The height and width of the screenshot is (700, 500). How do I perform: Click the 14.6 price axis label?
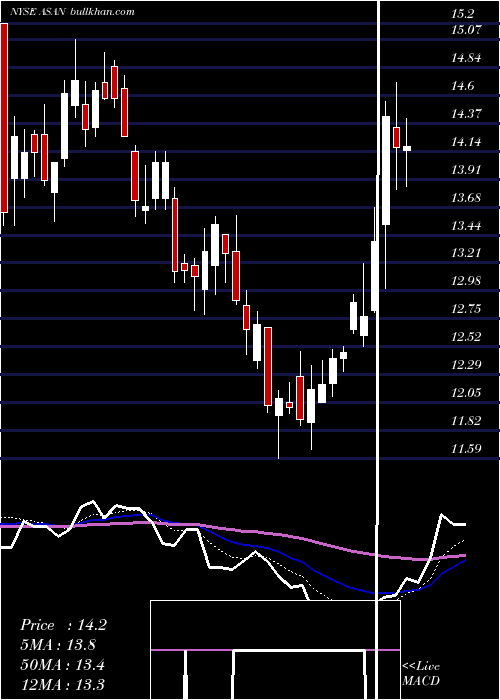click(x=462, y=86)
